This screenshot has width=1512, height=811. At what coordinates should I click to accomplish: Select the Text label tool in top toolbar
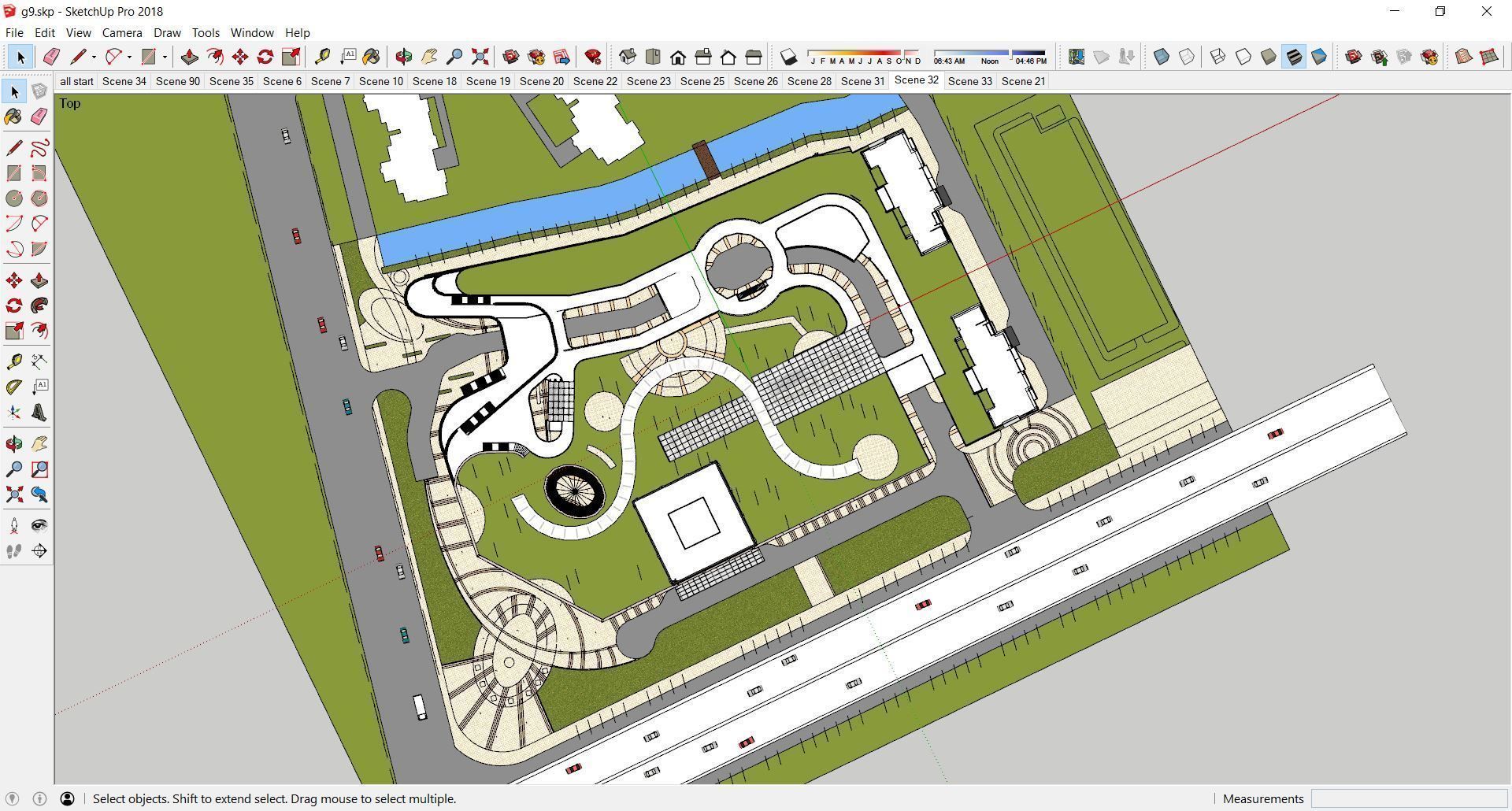pyautogui.click(x=347, y=57)
